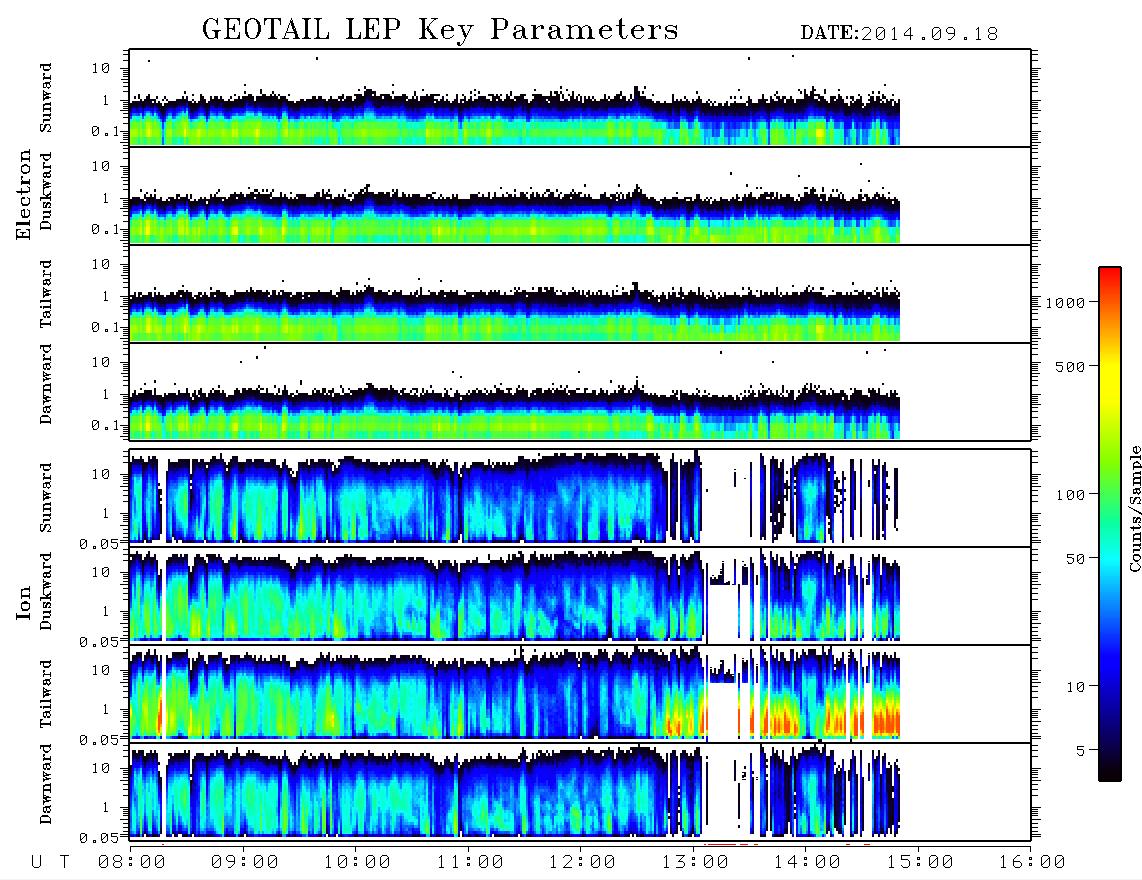Image resolution: width=1142 pixels, height=880 pixels.
Task: Click the 'Counts/Sample' colorbar label
Action: [x=1134, y=508]
